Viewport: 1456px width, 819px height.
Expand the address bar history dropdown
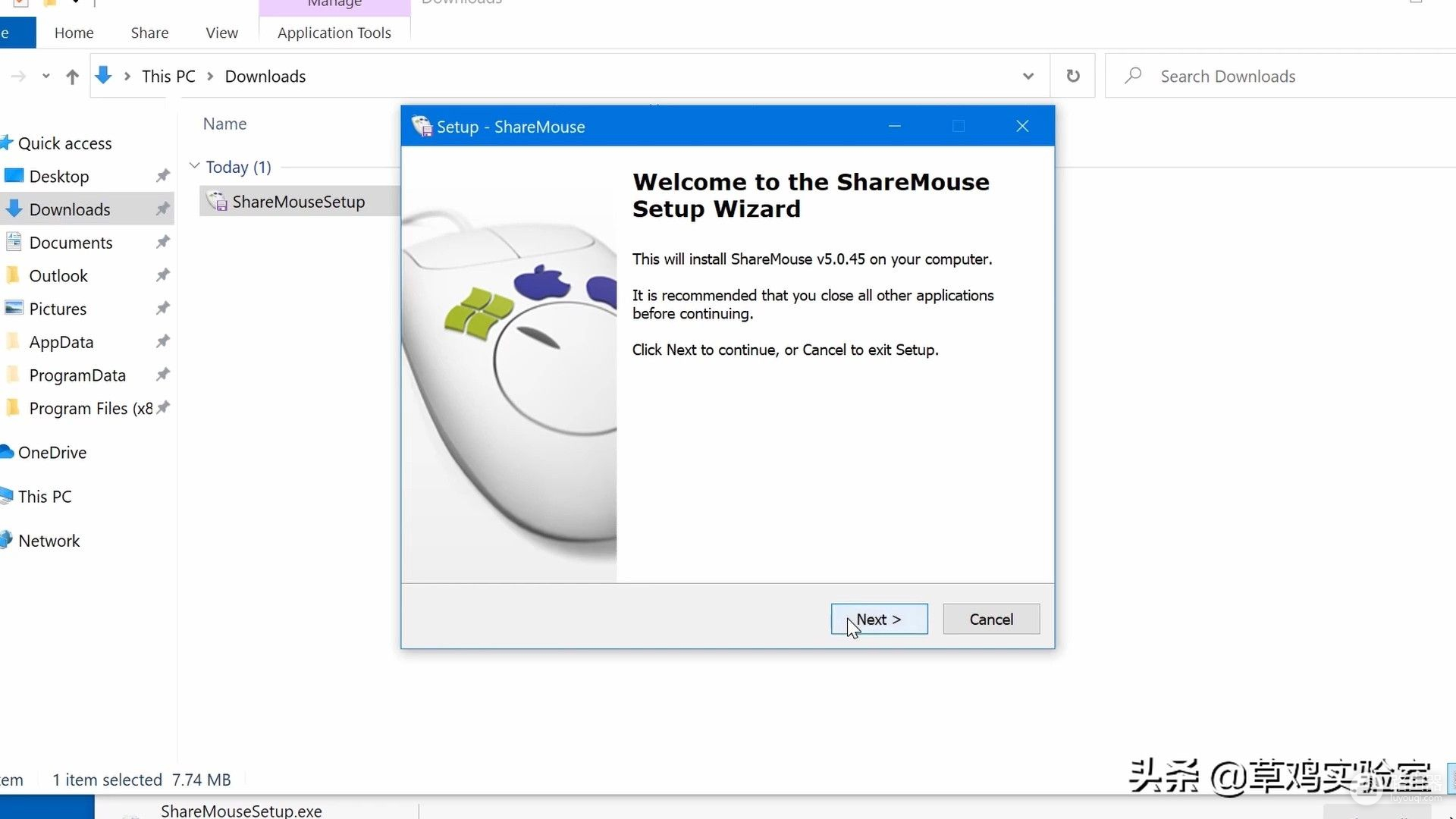click(x=1028, y=76)
